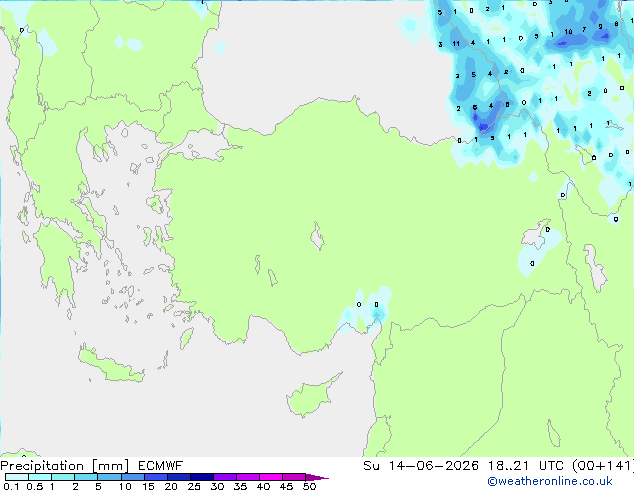Pick the 15–20 mm blue legend swatch
The width and height of the screenshot is (634, 490).
(156, 477)
